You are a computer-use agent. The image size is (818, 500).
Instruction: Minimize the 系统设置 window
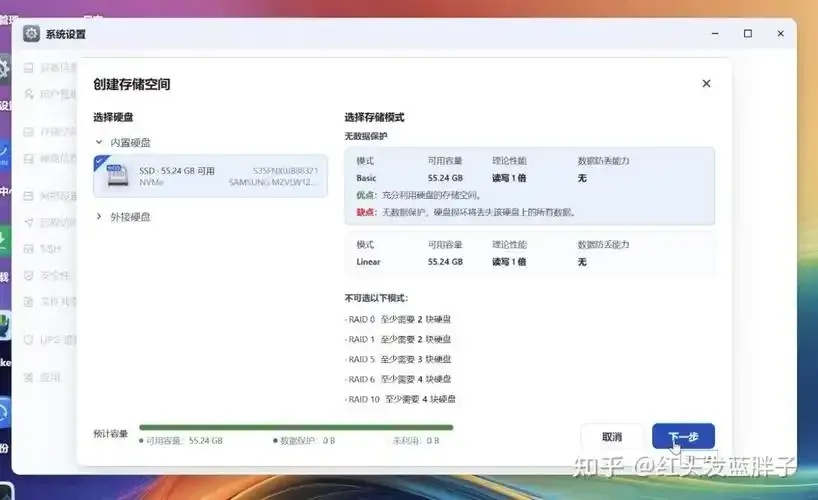715,33
